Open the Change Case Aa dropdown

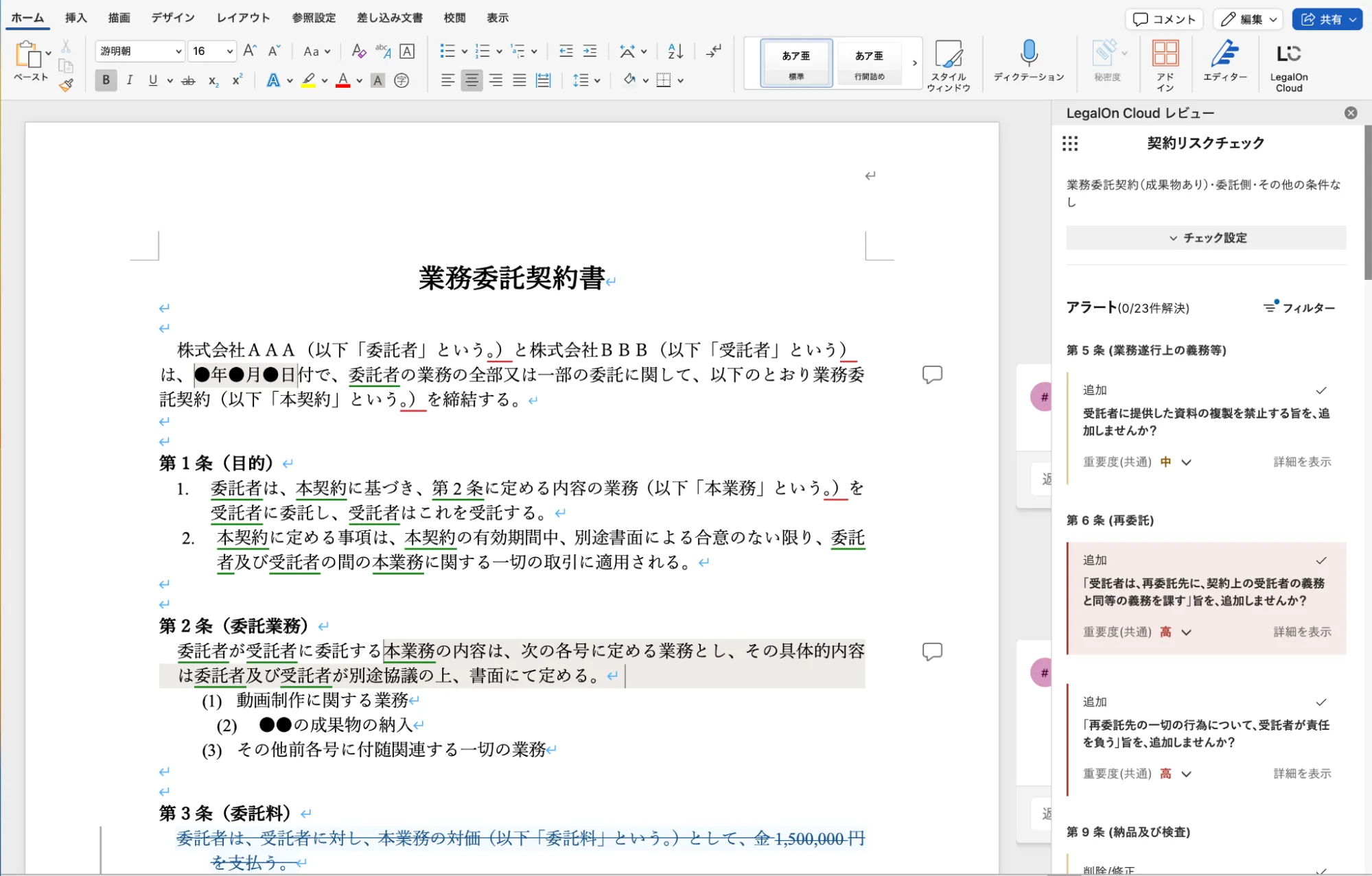[316, 51]
